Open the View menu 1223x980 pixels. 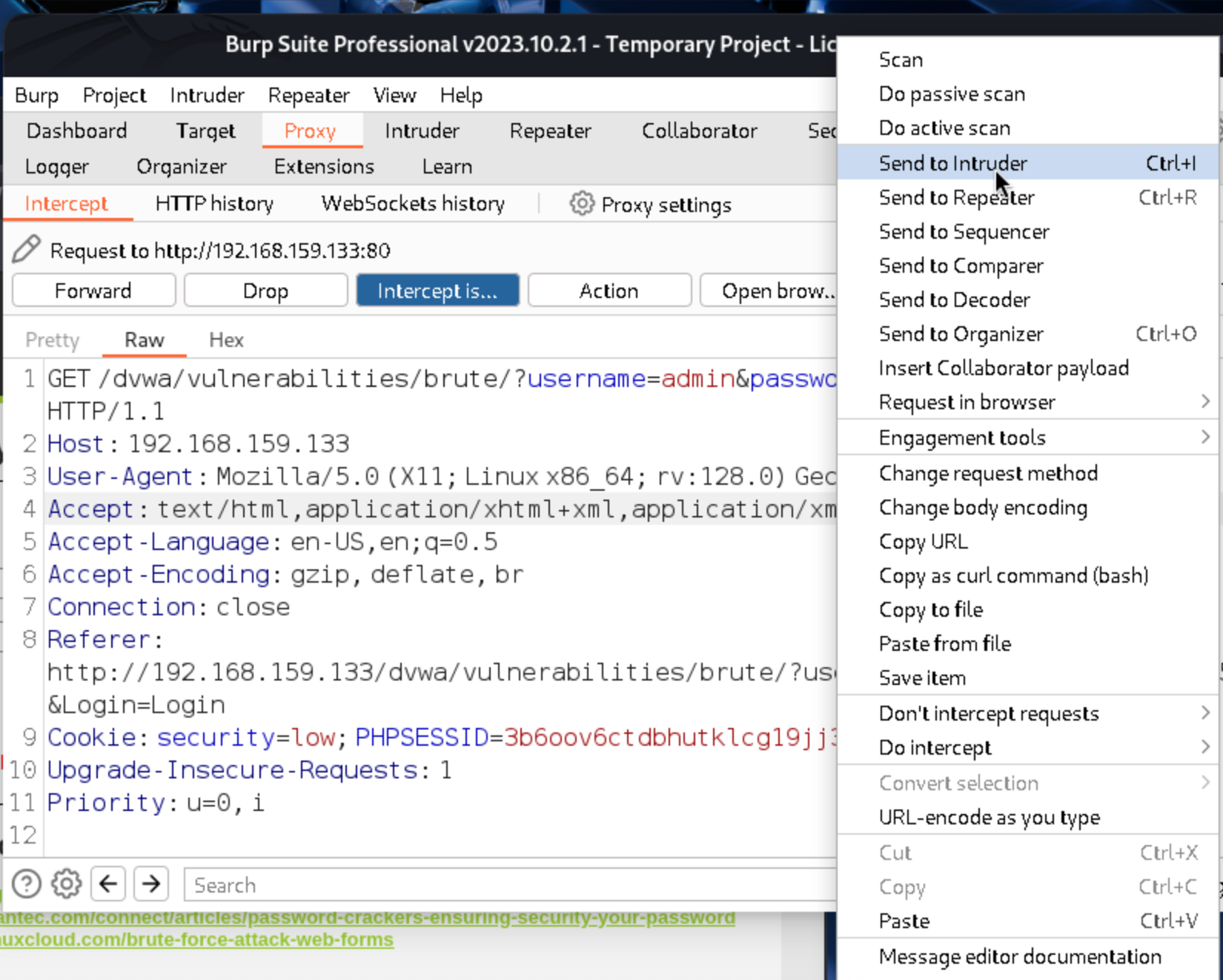pos(394,96)
